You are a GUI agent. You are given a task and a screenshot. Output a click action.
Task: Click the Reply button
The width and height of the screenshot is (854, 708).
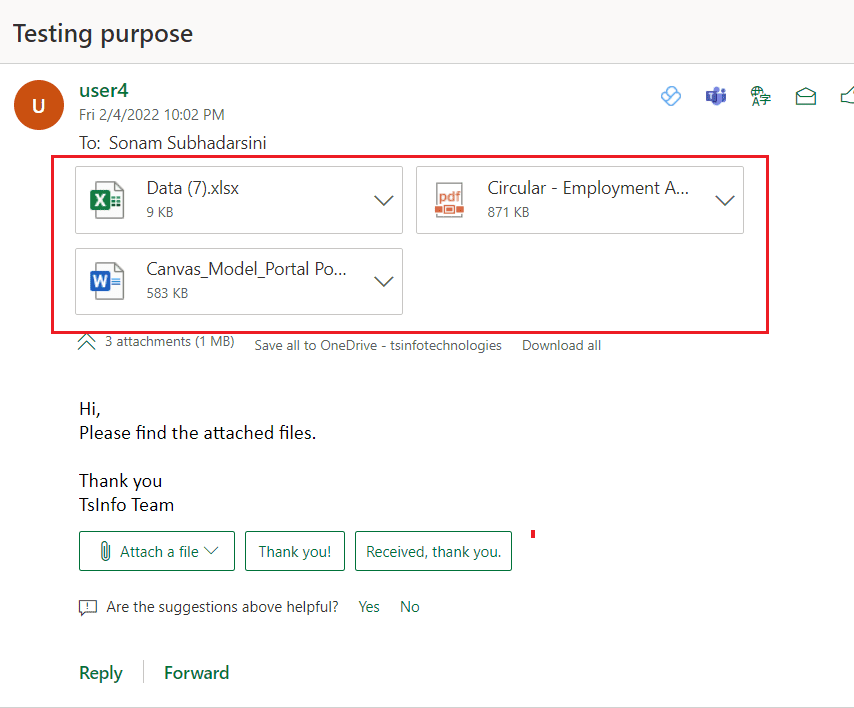[x=101, y=673]
